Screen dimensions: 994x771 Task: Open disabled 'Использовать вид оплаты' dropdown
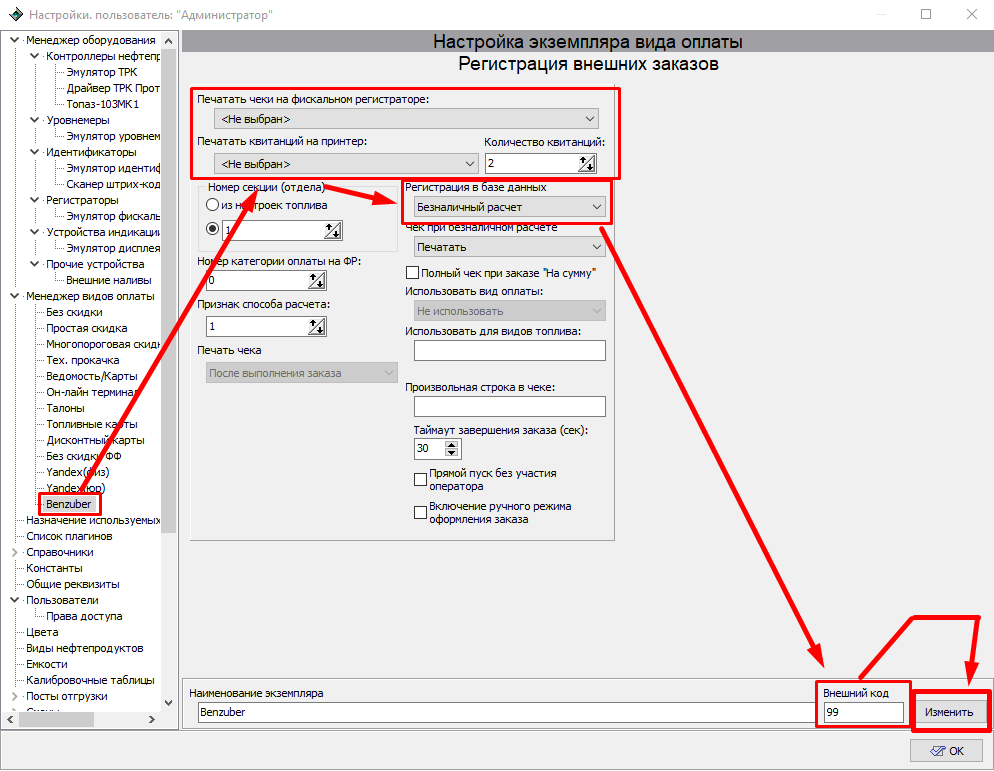click(510, 311)
